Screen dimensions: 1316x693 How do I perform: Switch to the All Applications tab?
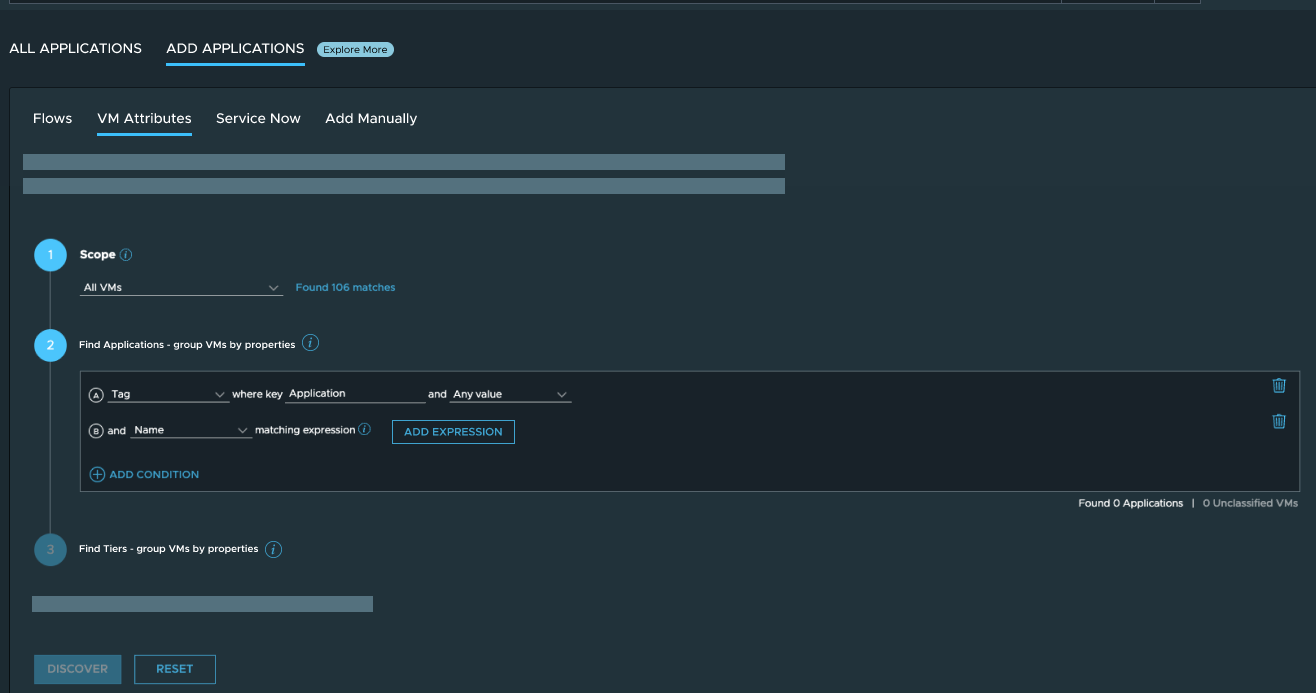76,48
